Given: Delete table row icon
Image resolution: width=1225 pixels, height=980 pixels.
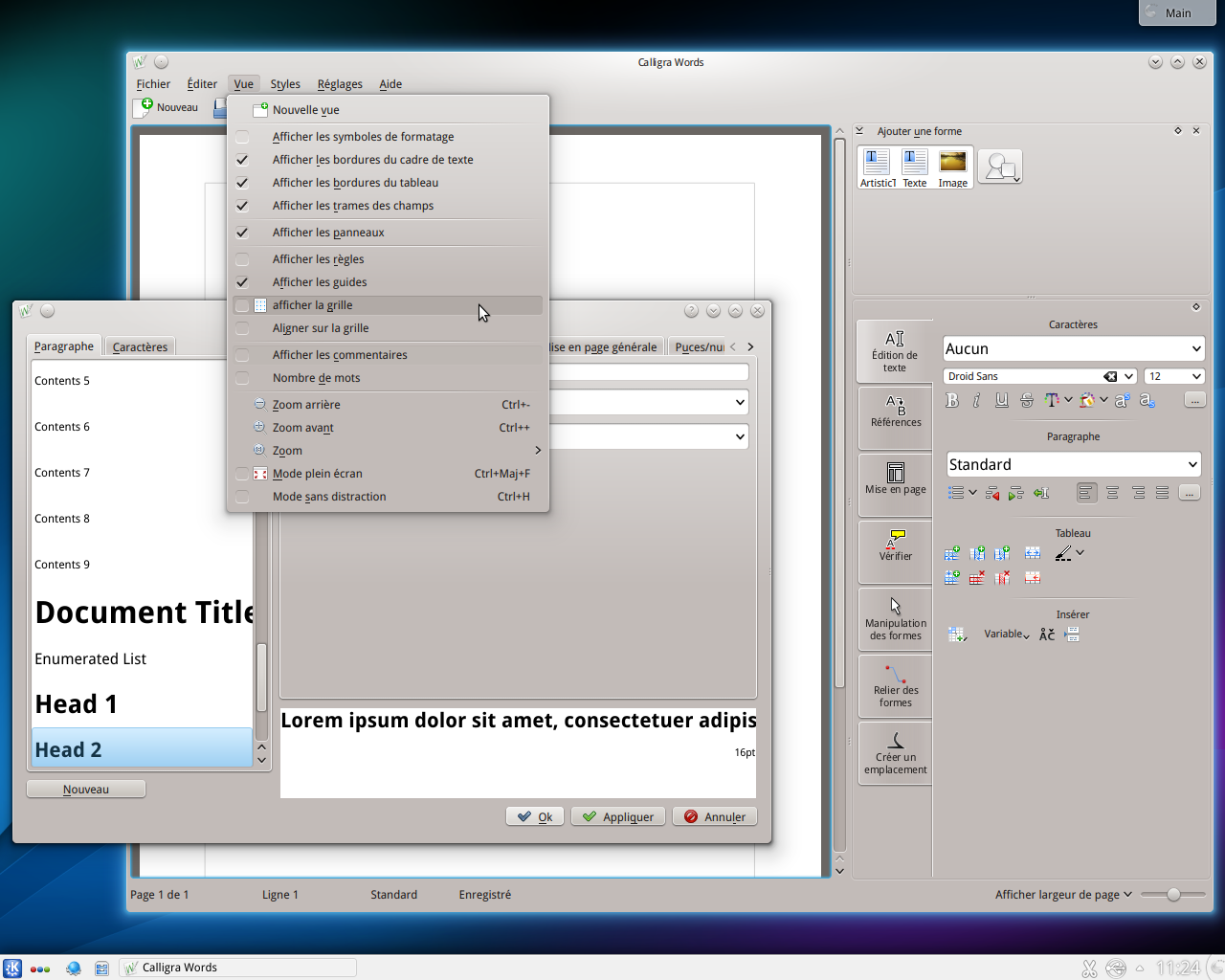Looking at the screenshot, I should 977,578.
